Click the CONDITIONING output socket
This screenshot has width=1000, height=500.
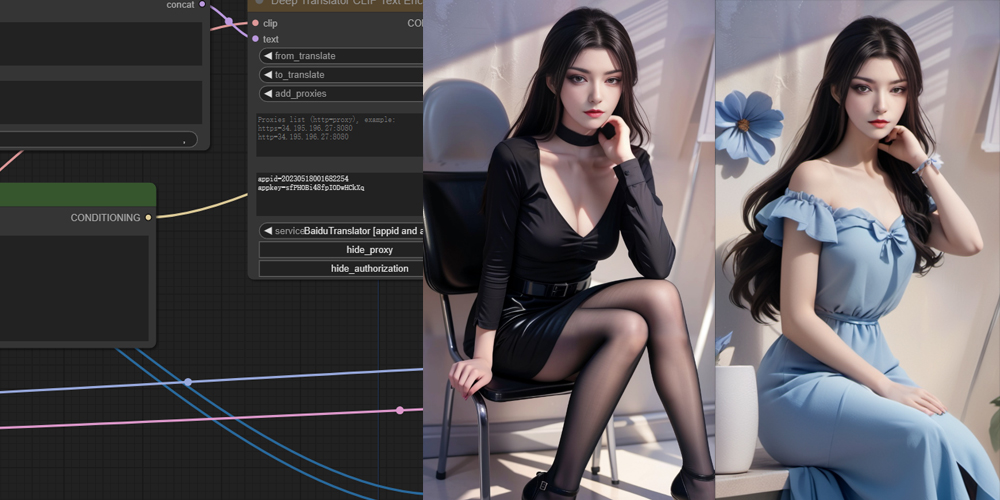149,217
